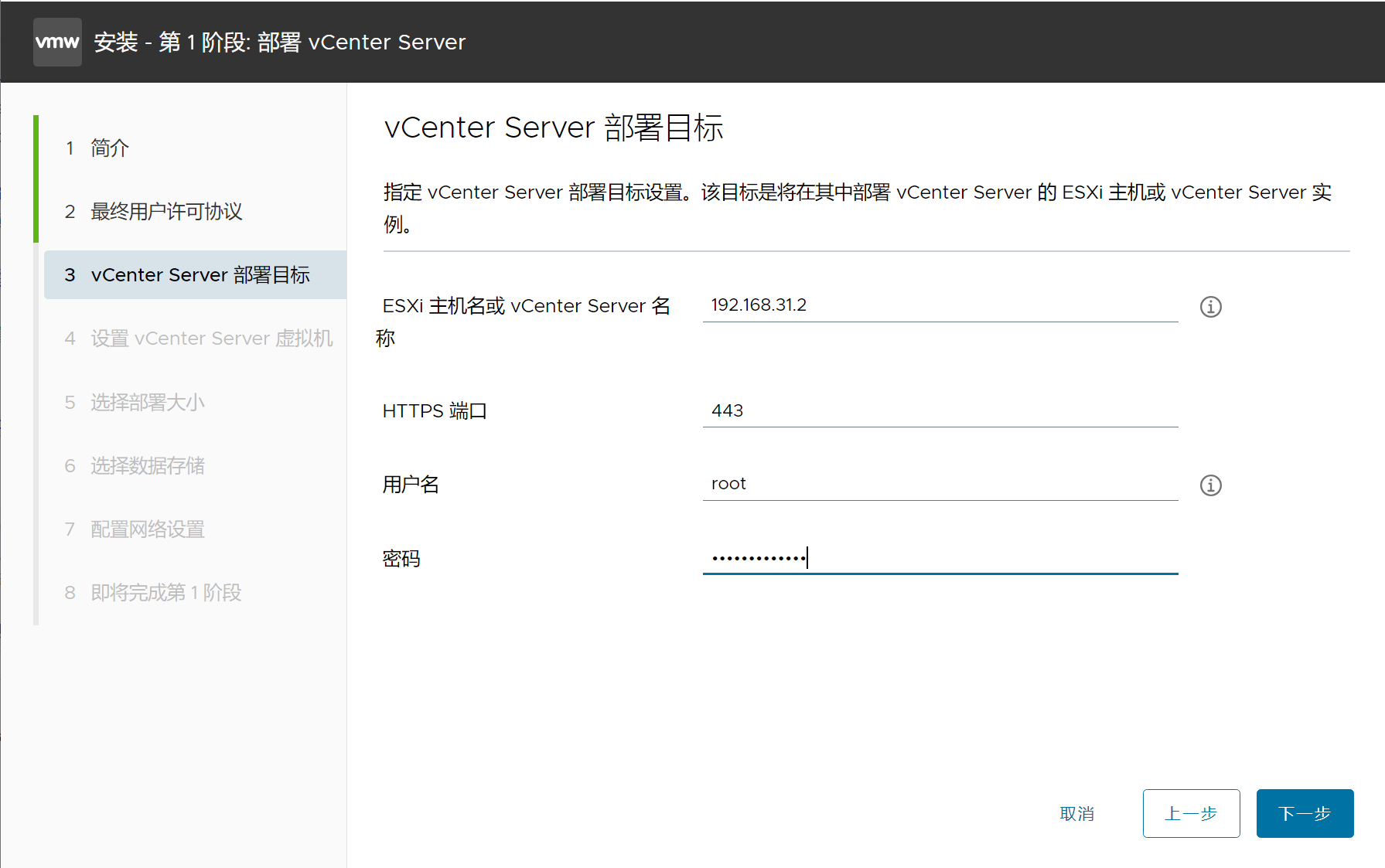
Task: Click the 取消 cancel link
Action: 1076,814
